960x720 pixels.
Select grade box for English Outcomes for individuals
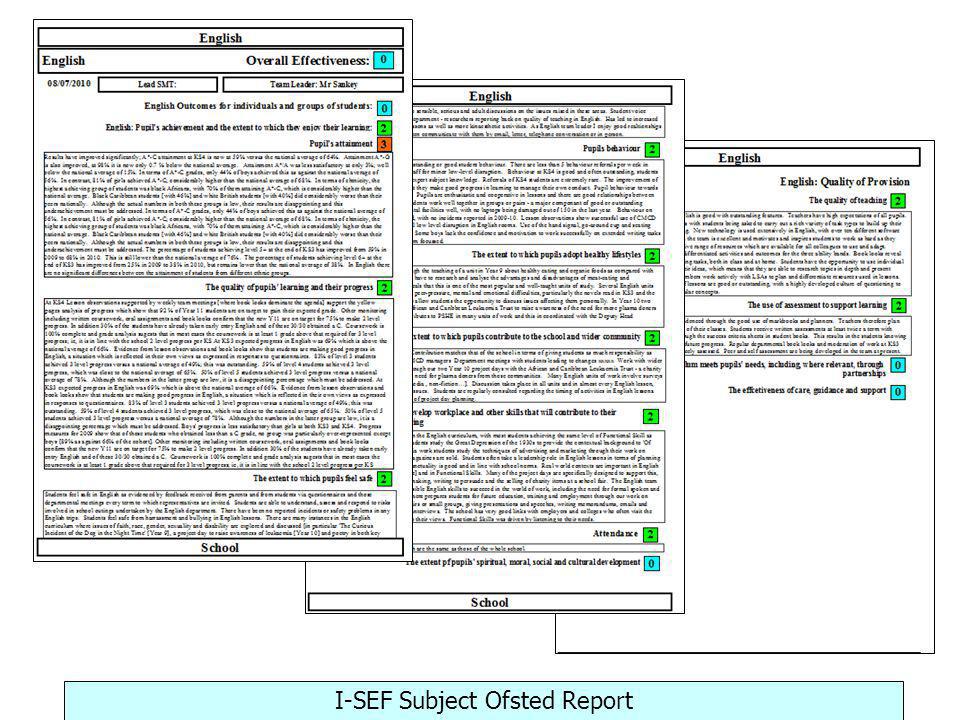point(384,108)
